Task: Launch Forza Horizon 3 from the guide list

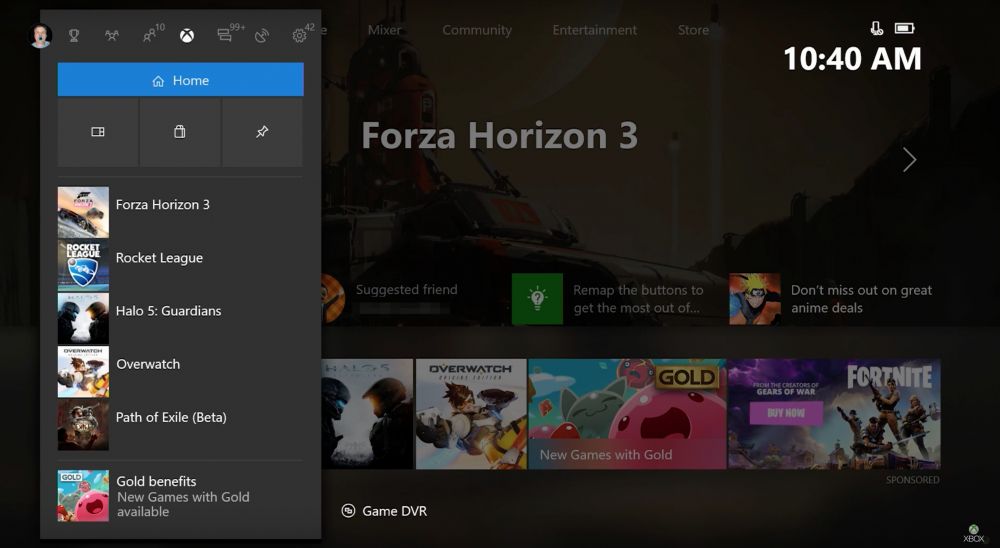Action: point(180,212)
